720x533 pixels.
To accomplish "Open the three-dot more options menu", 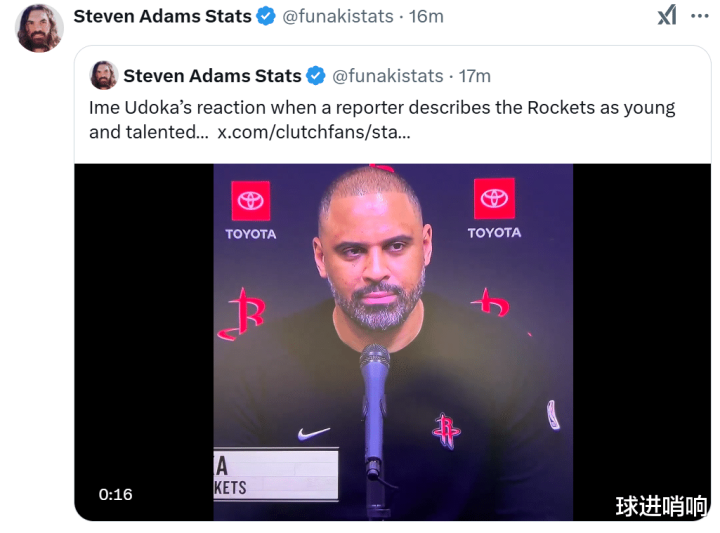I will click(x=700, y=16).
